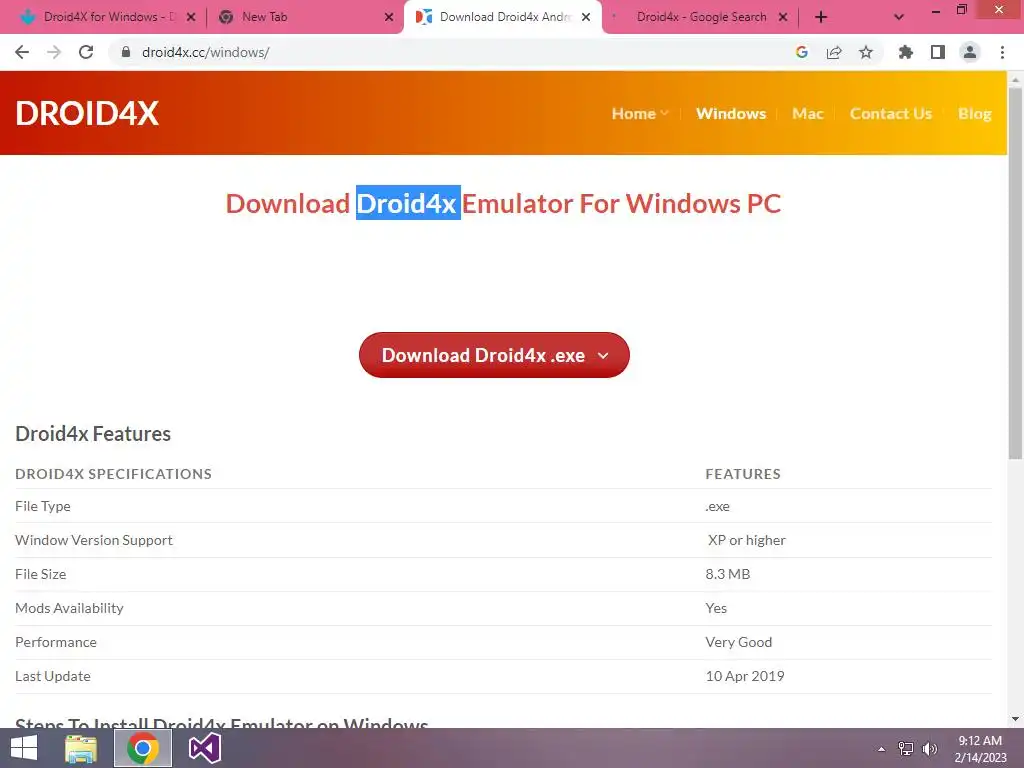
Task: Click the scrollbar down arrow
Action: [x=1015, y=719]
